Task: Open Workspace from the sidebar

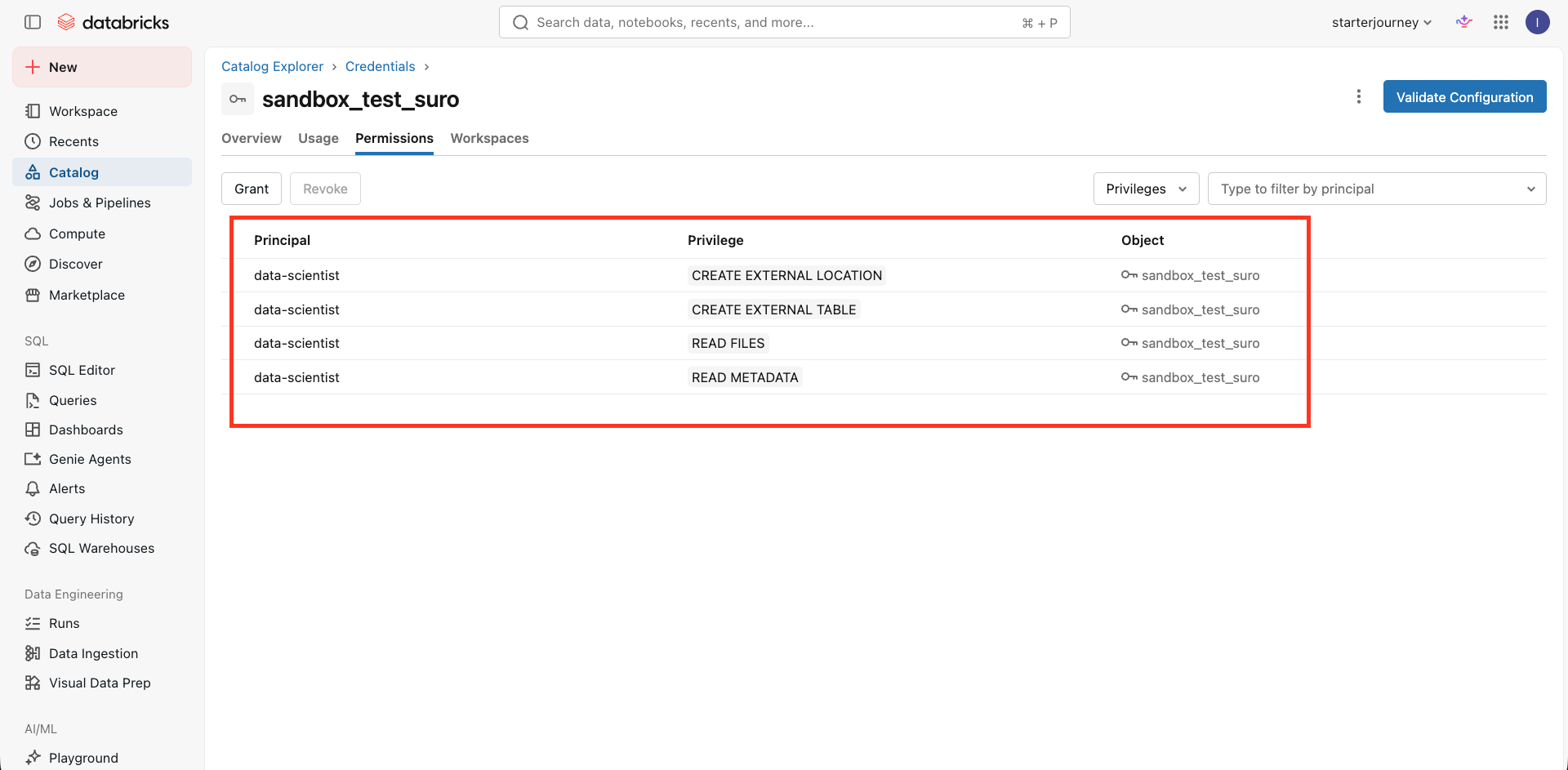Action: point(102,111)
